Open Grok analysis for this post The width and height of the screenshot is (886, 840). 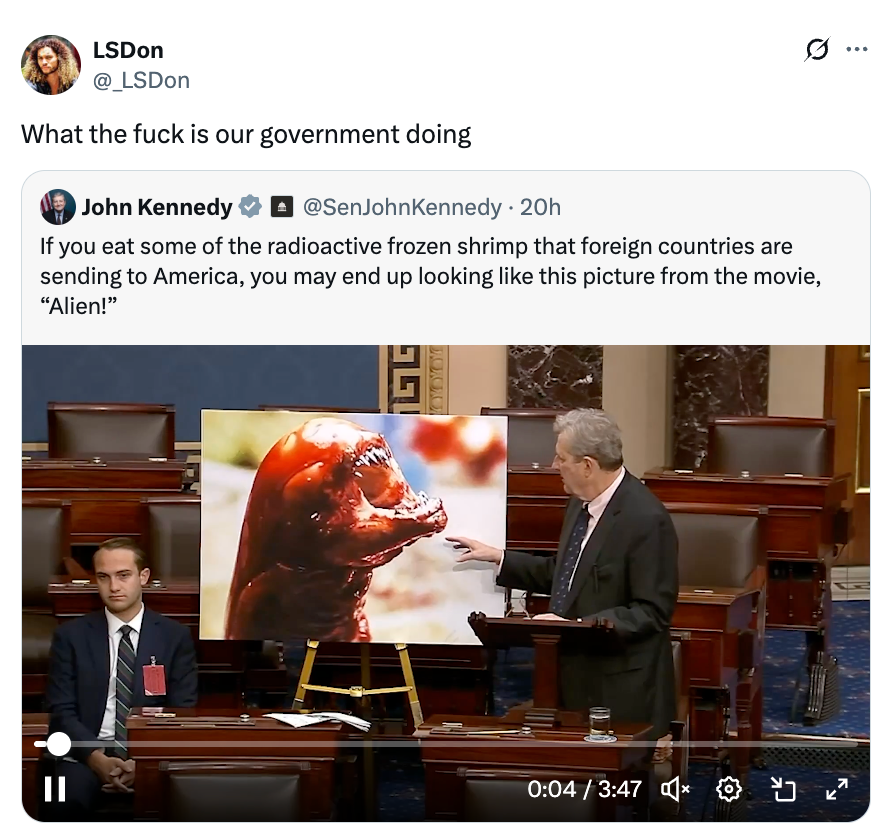818,49
